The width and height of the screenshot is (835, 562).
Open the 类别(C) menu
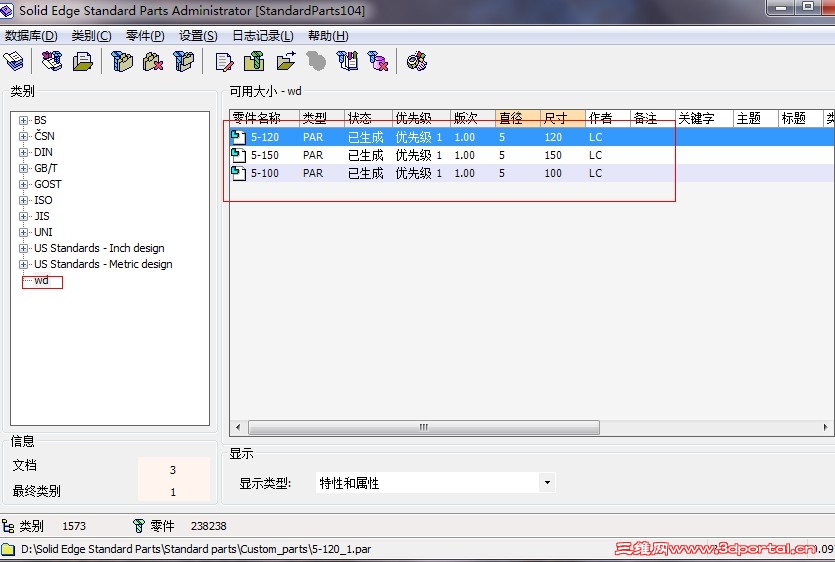[x=92, y=36]
